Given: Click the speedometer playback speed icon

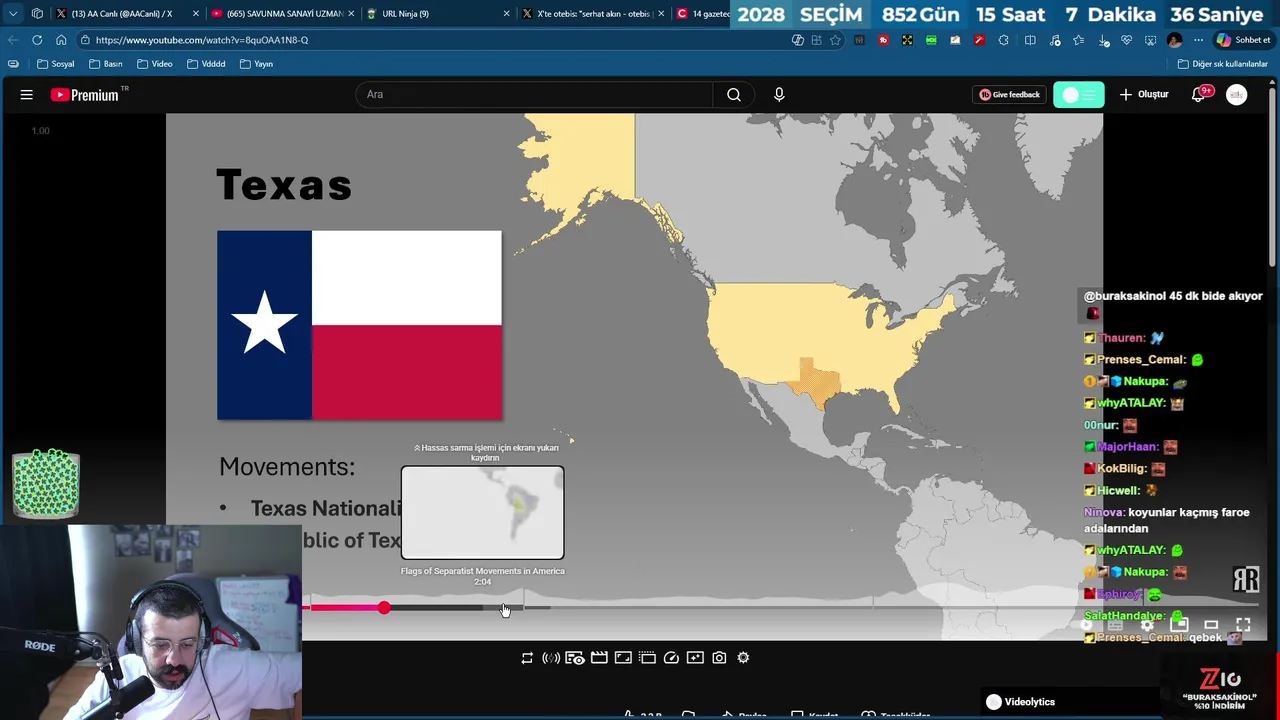Looking at the screenshot, I should [671, 658].
